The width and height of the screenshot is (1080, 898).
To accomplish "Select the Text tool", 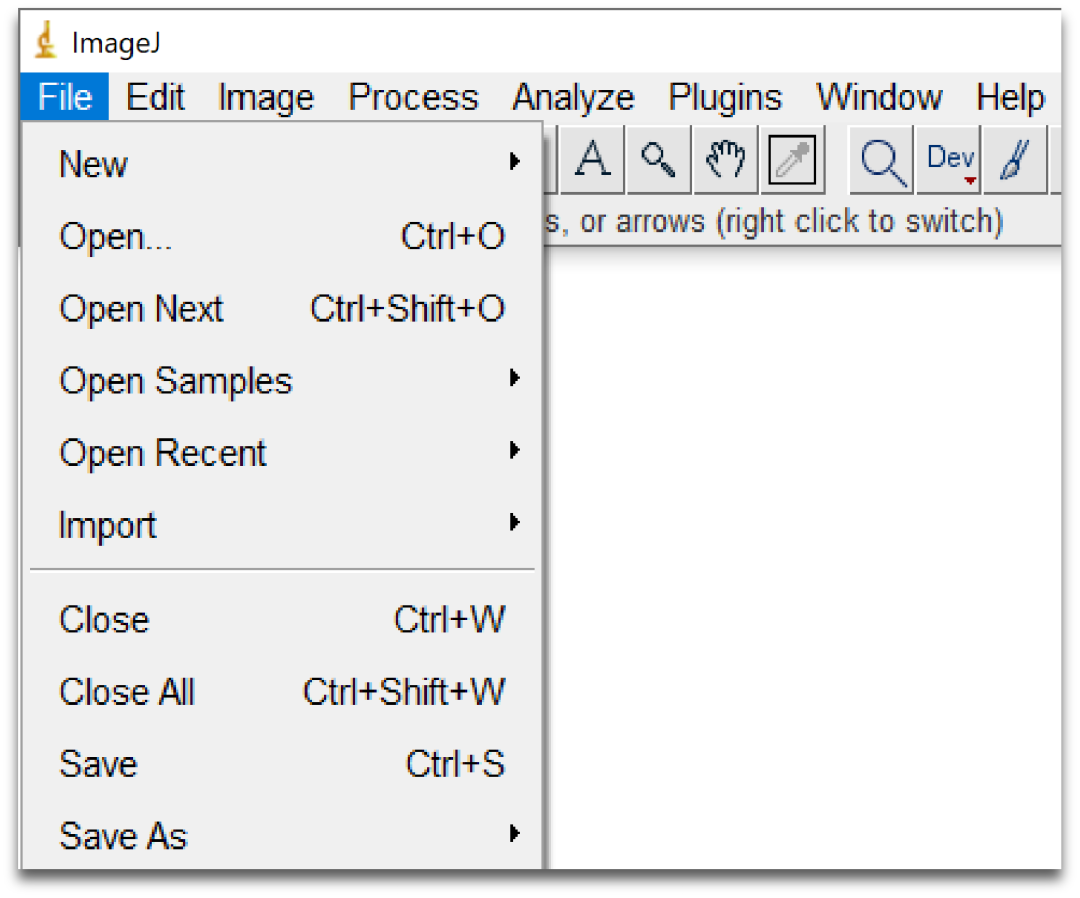I will 593,161.
